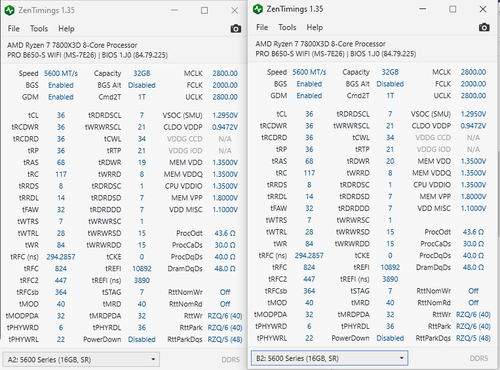The width and height of the screenshot is (500, 370).
Task: Click DramDqDs 48.0 Ω in right window
Action: point(473,267)
